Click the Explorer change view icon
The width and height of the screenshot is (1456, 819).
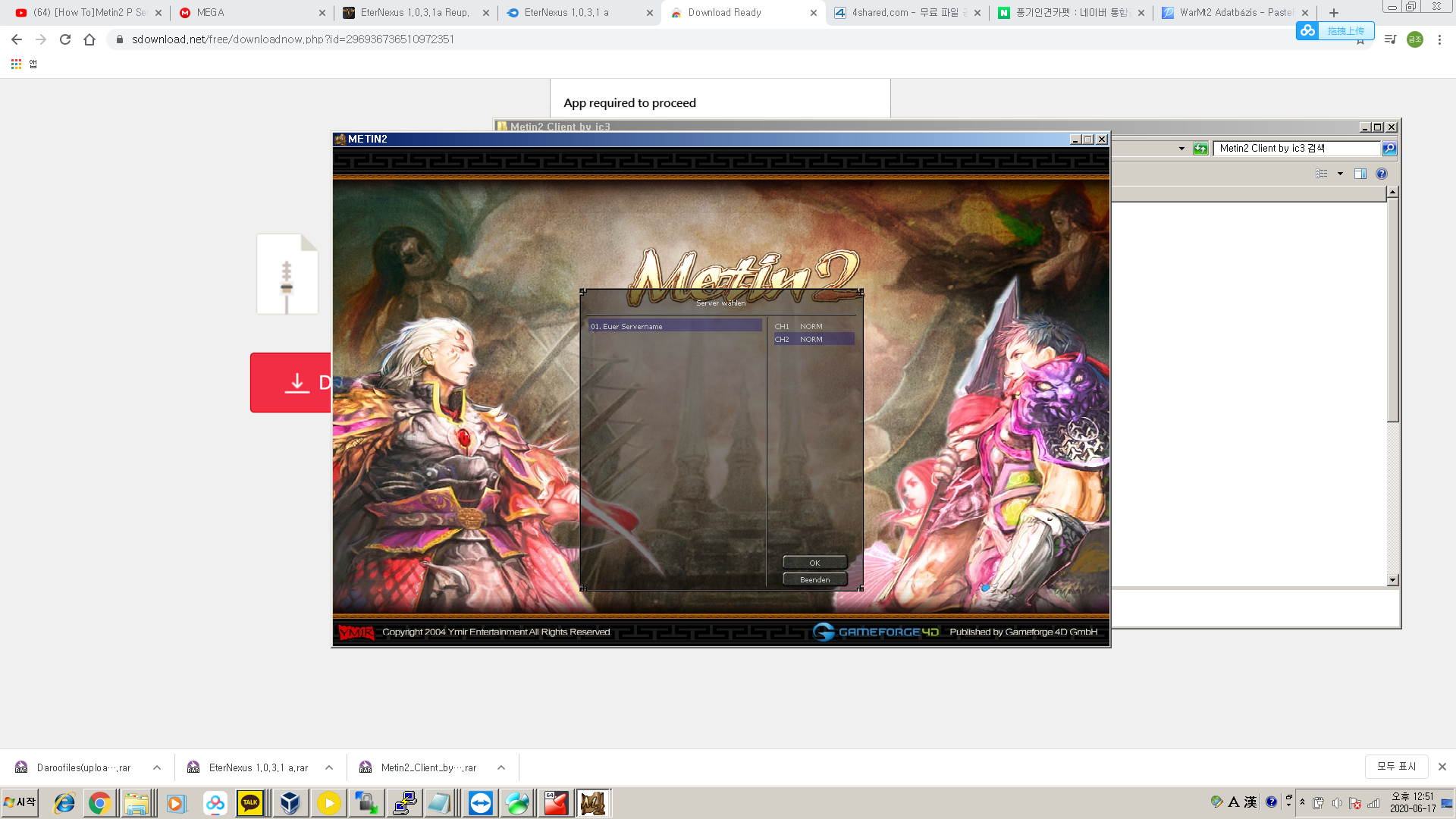pos(1322,174)
